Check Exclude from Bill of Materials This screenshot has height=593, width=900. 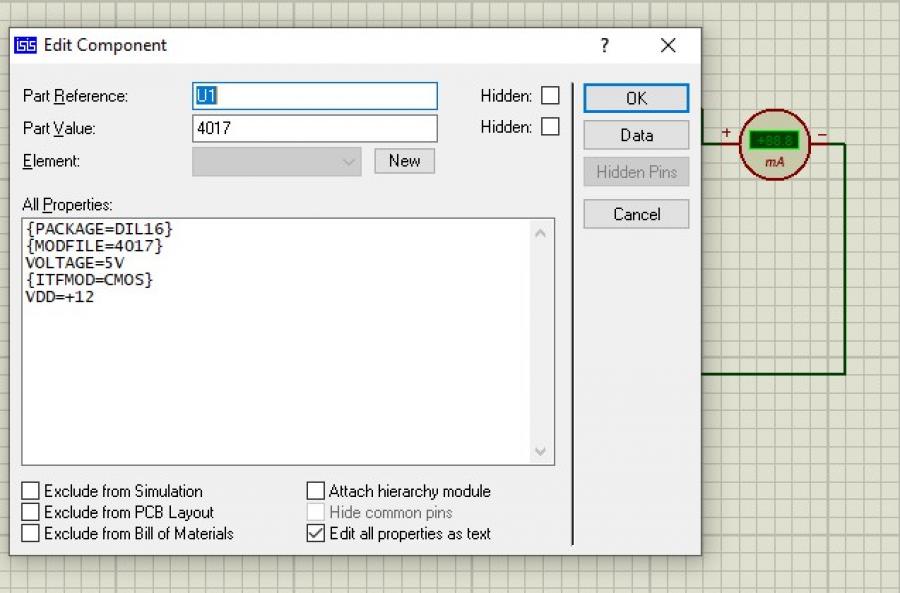[31, 534]
